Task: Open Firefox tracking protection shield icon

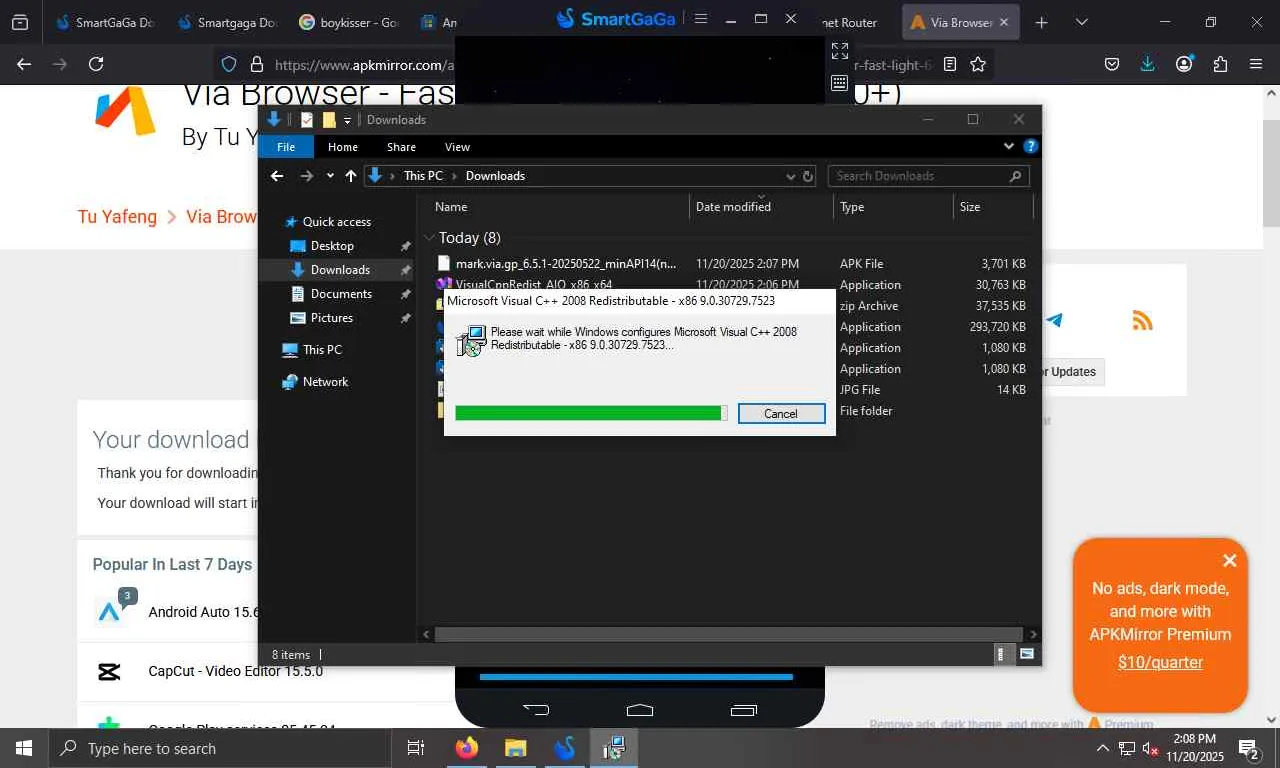Action: 229,64
